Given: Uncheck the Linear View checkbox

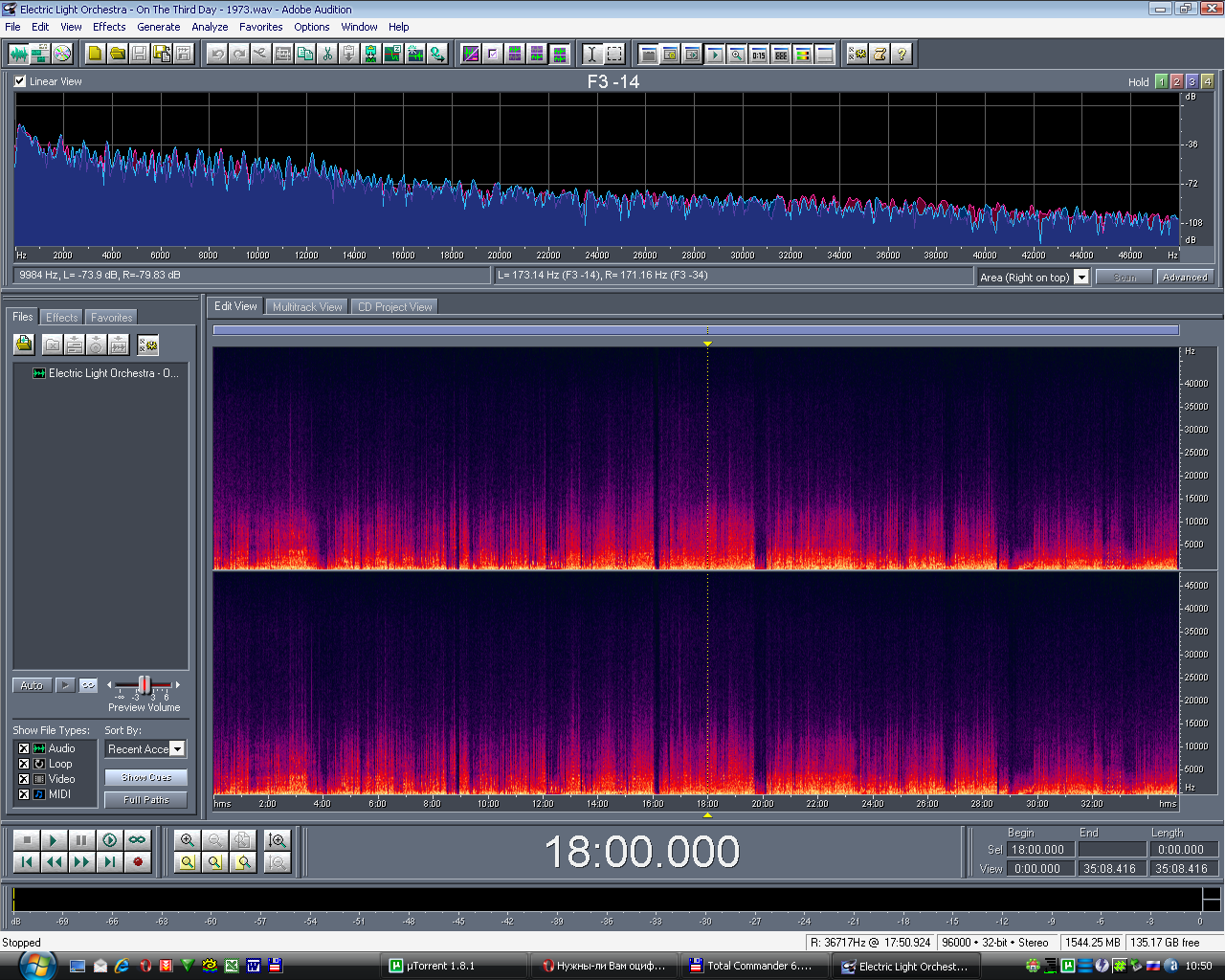Looking at the screenshot, I should (x=20, y=81).
